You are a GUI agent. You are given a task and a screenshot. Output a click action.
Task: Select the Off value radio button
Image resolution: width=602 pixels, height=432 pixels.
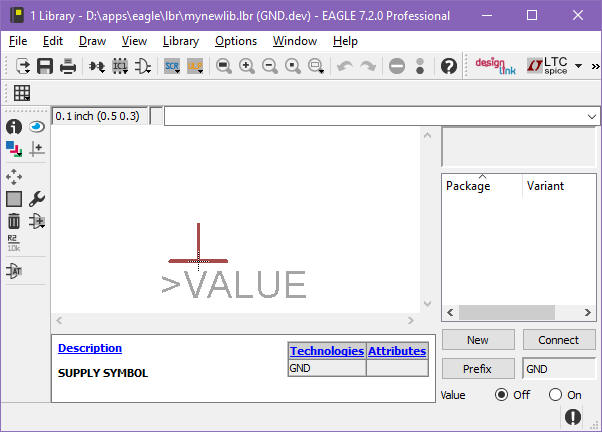click(502, 395)
